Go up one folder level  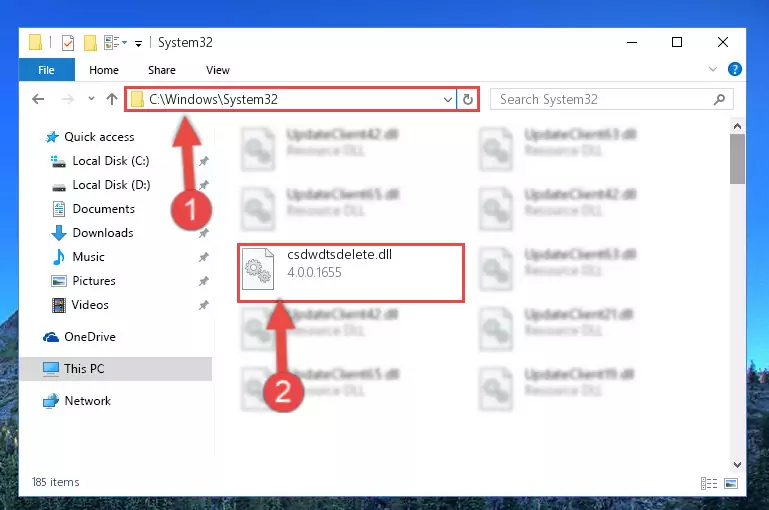tap(112, 100)
